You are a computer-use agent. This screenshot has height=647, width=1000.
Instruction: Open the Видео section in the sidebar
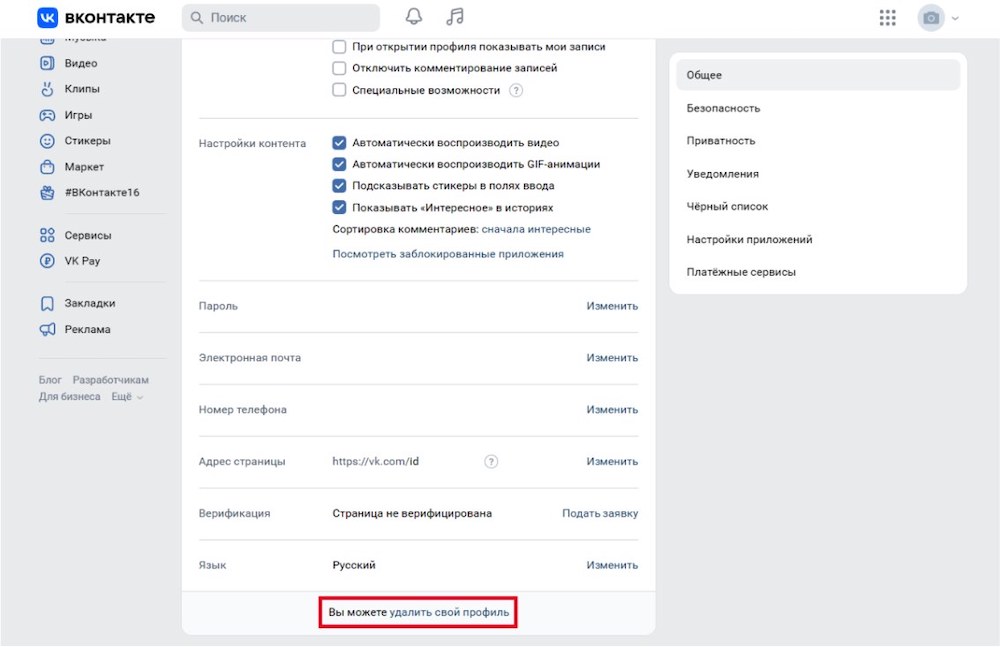[x=81, y=63]
